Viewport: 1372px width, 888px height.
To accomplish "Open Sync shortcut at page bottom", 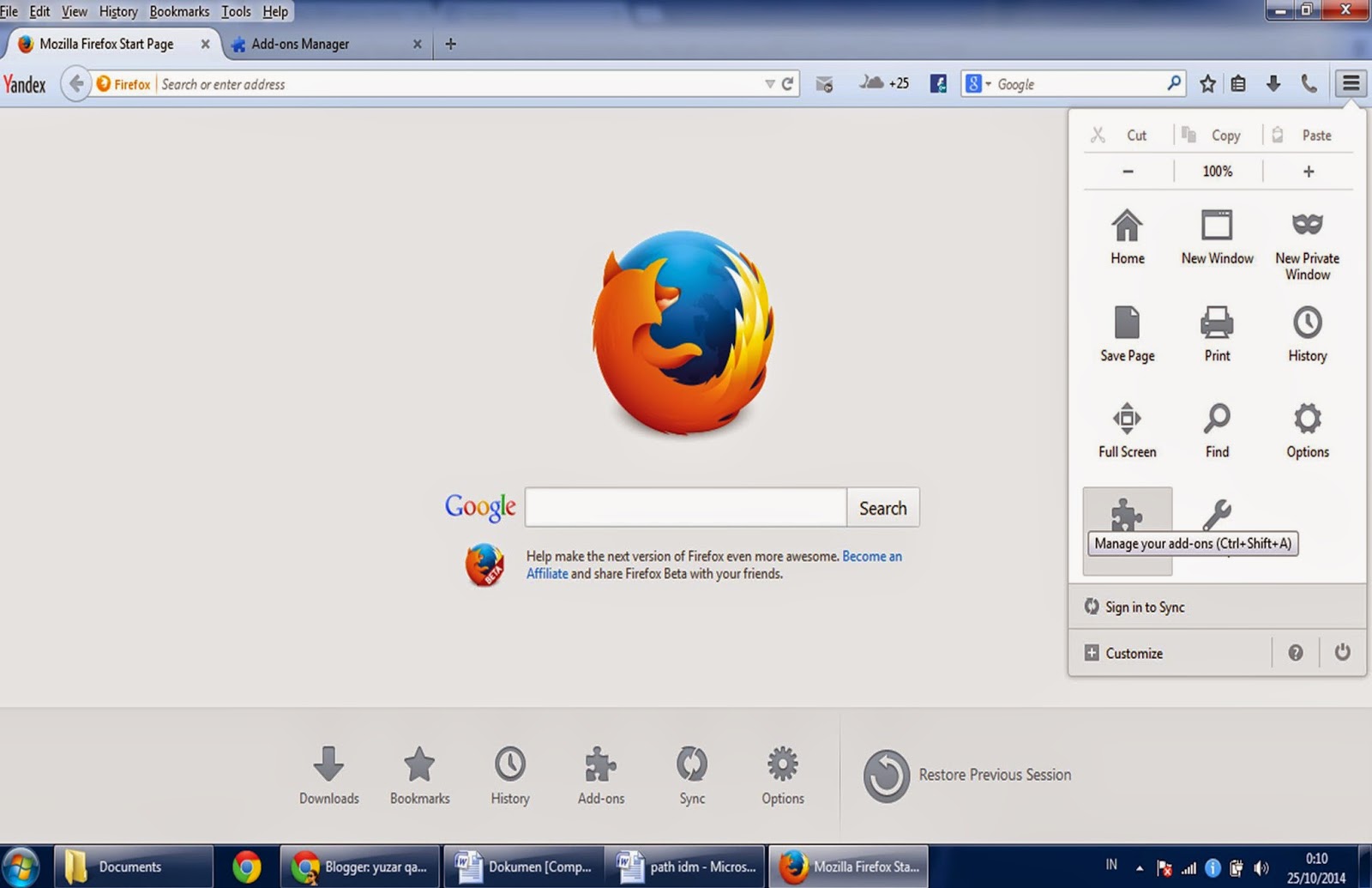I will click(x=692, y=776).
